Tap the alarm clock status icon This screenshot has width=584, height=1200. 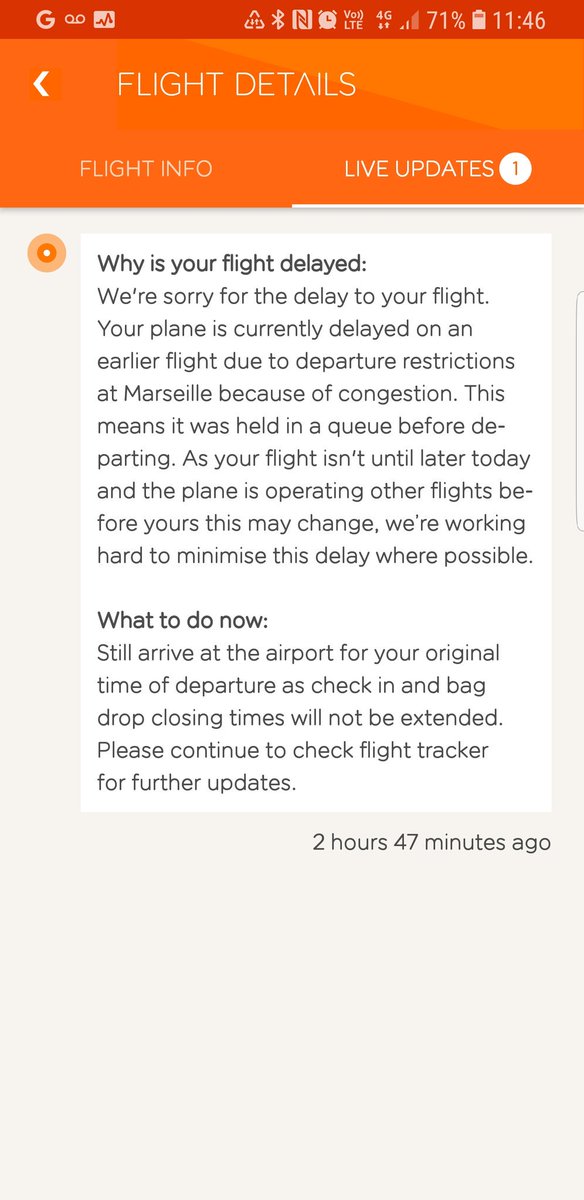click(x=327, y=19)
